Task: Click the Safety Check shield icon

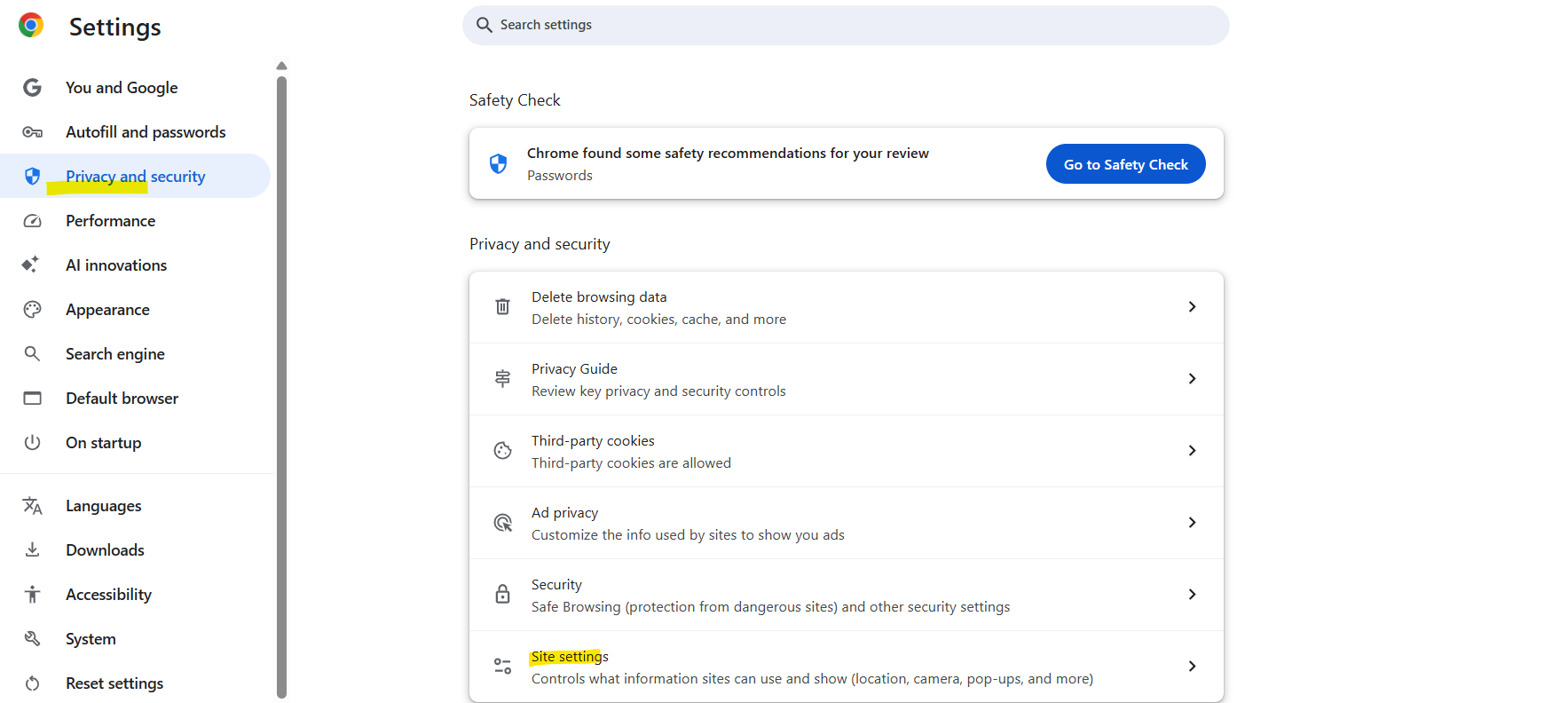Action: pyautogui.click(x=498, y=163)
